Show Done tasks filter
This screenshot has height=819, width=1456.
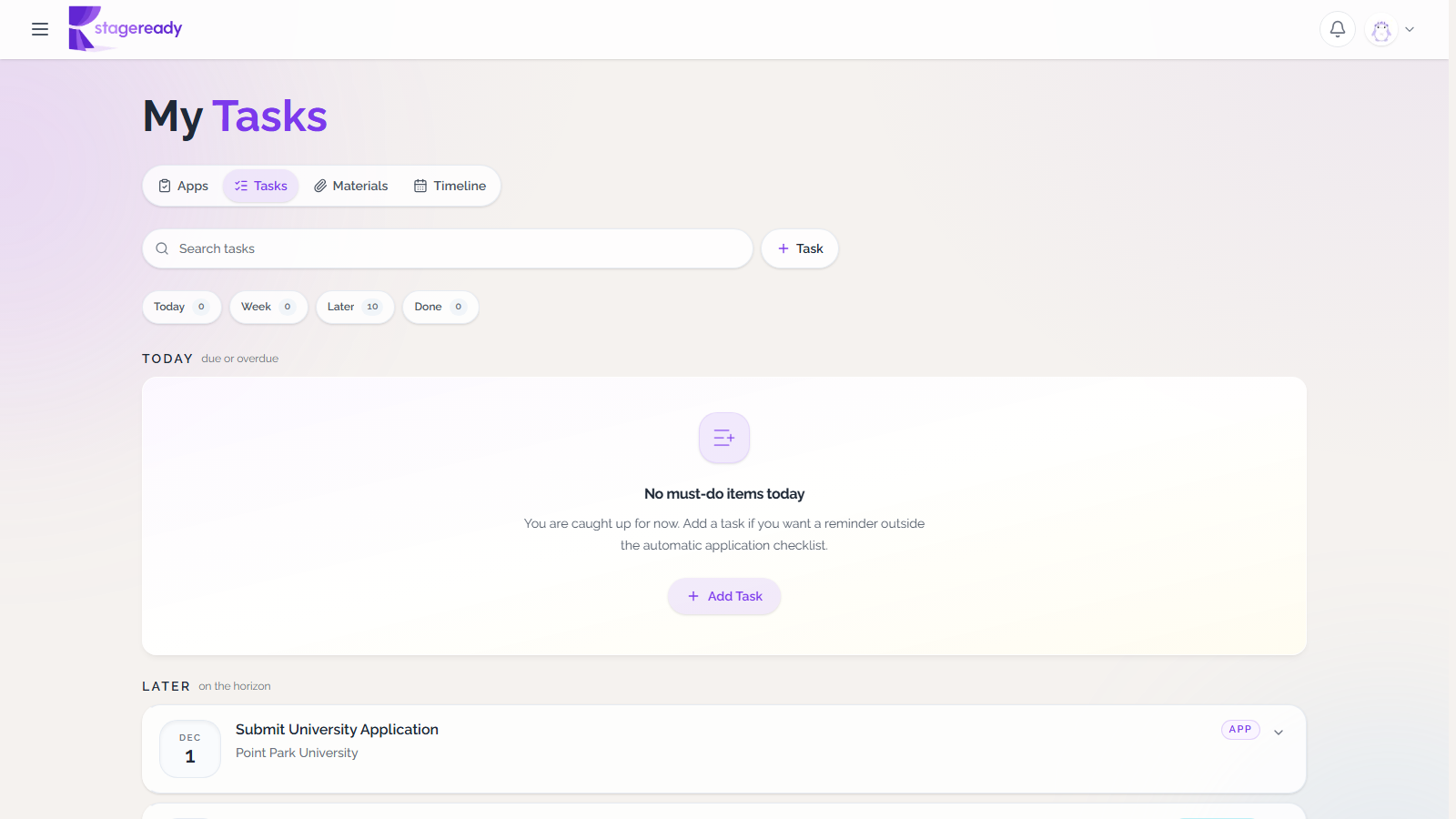point(440,307)
